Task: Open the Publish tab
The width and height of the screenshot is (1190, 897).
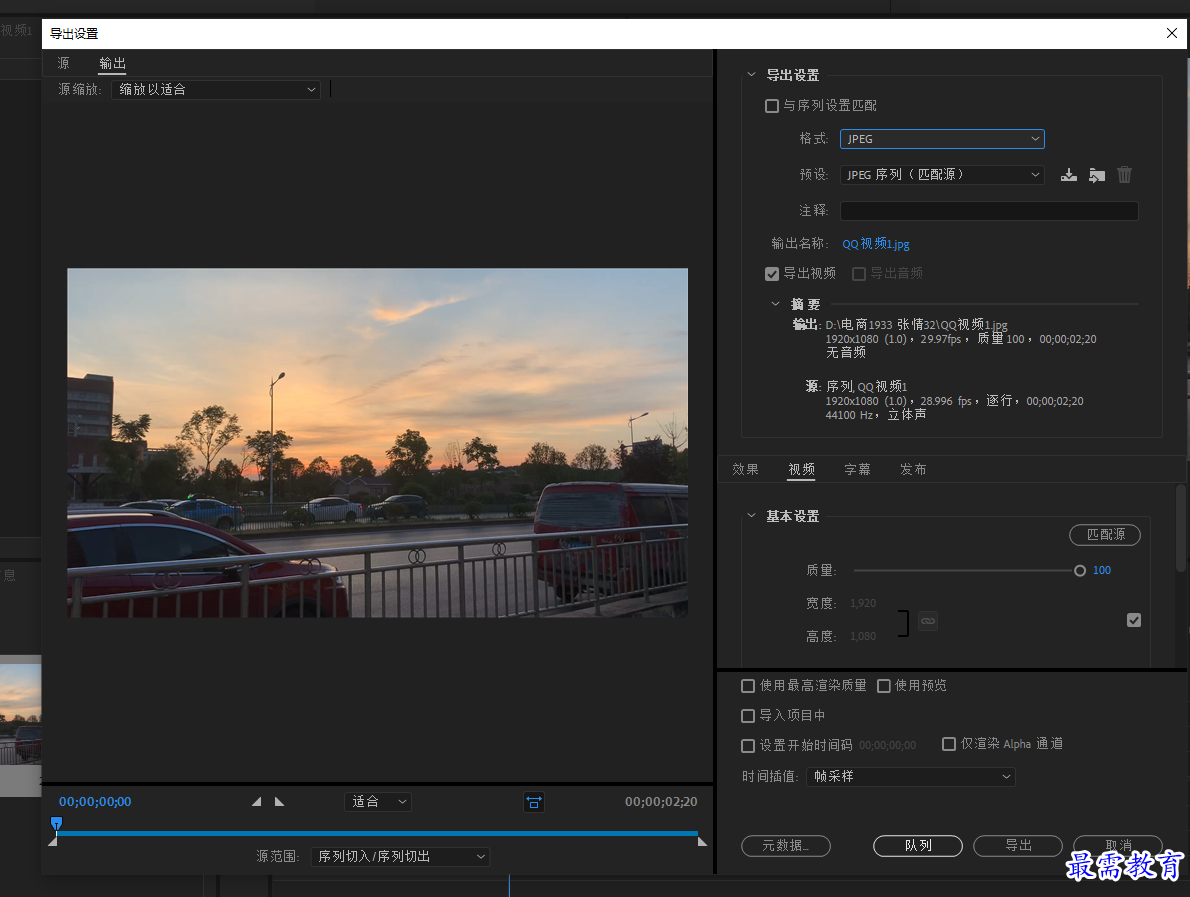Action: click(x=913, y=470)
